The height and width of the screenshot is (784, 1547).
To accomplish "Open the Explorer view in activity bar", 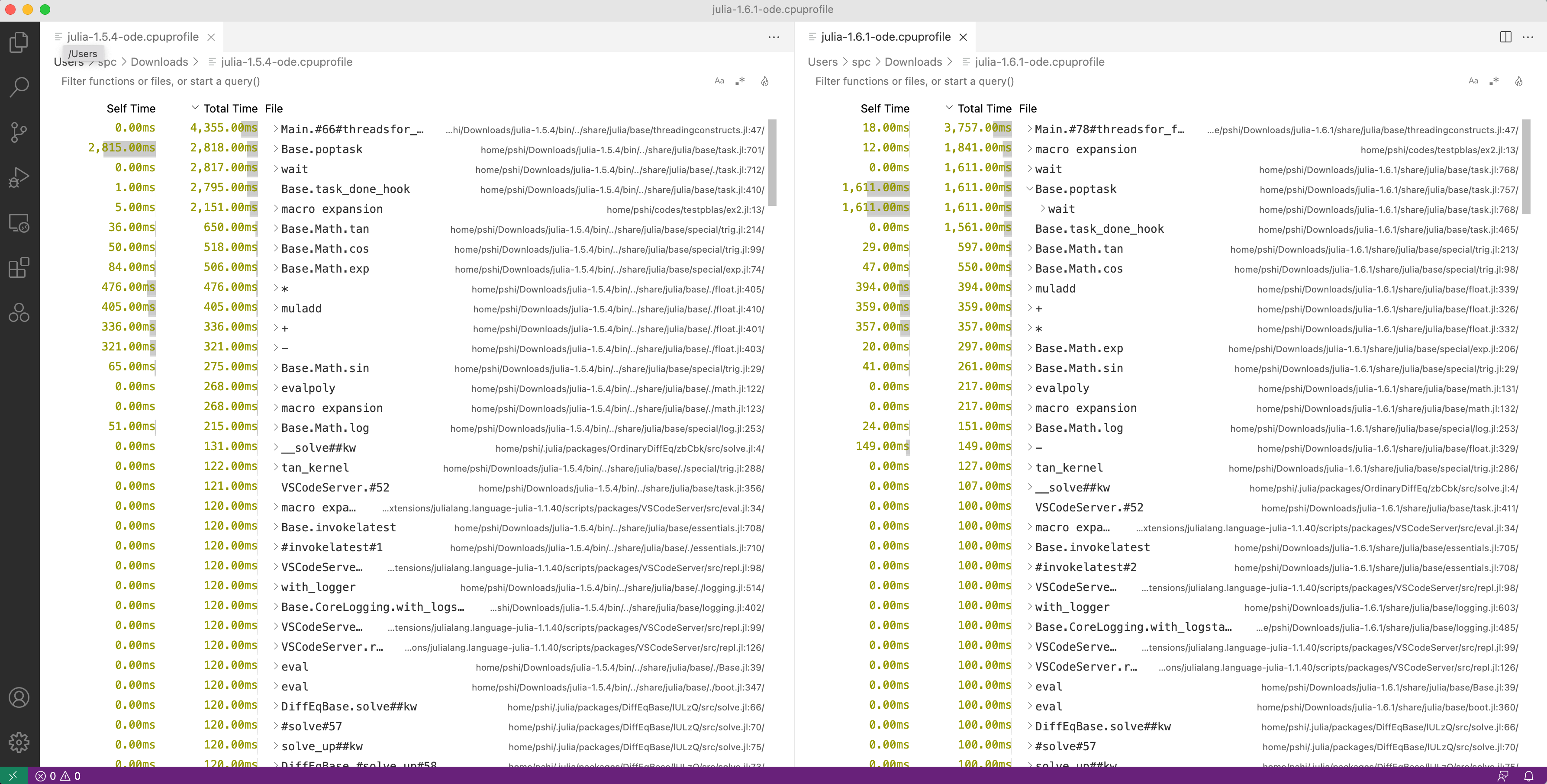I will pyautogui.click(x=19, y=43).
